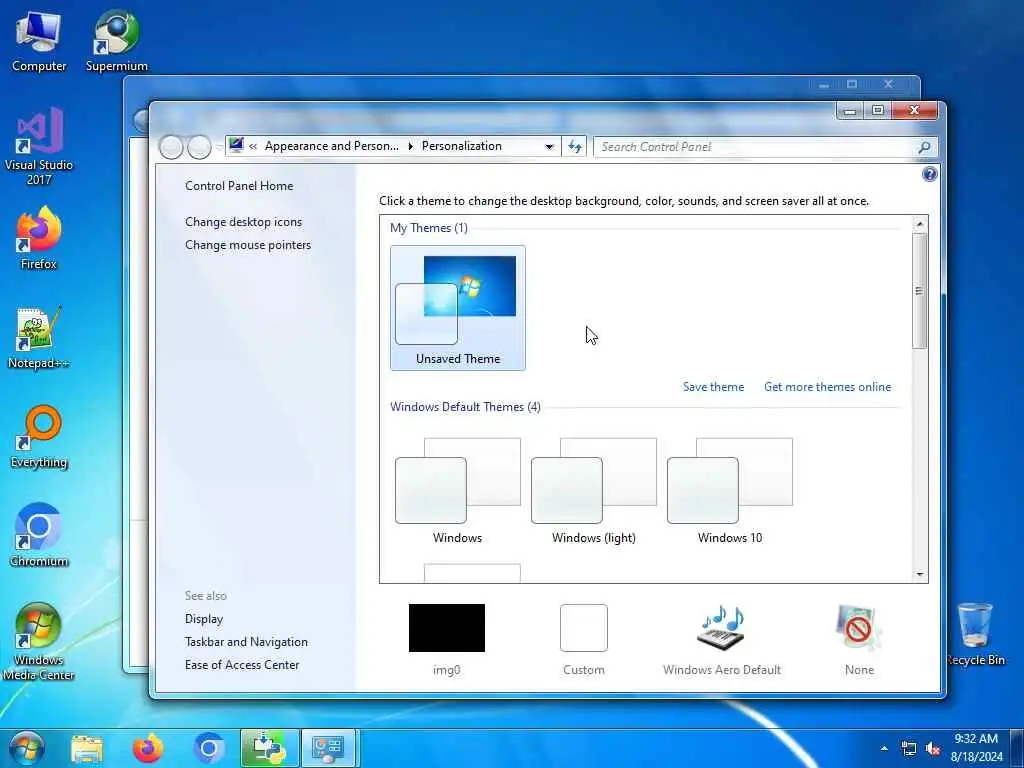Maximize the background window behind Personalization
This screenshot has height=768, width=1024.
(852, 84)
